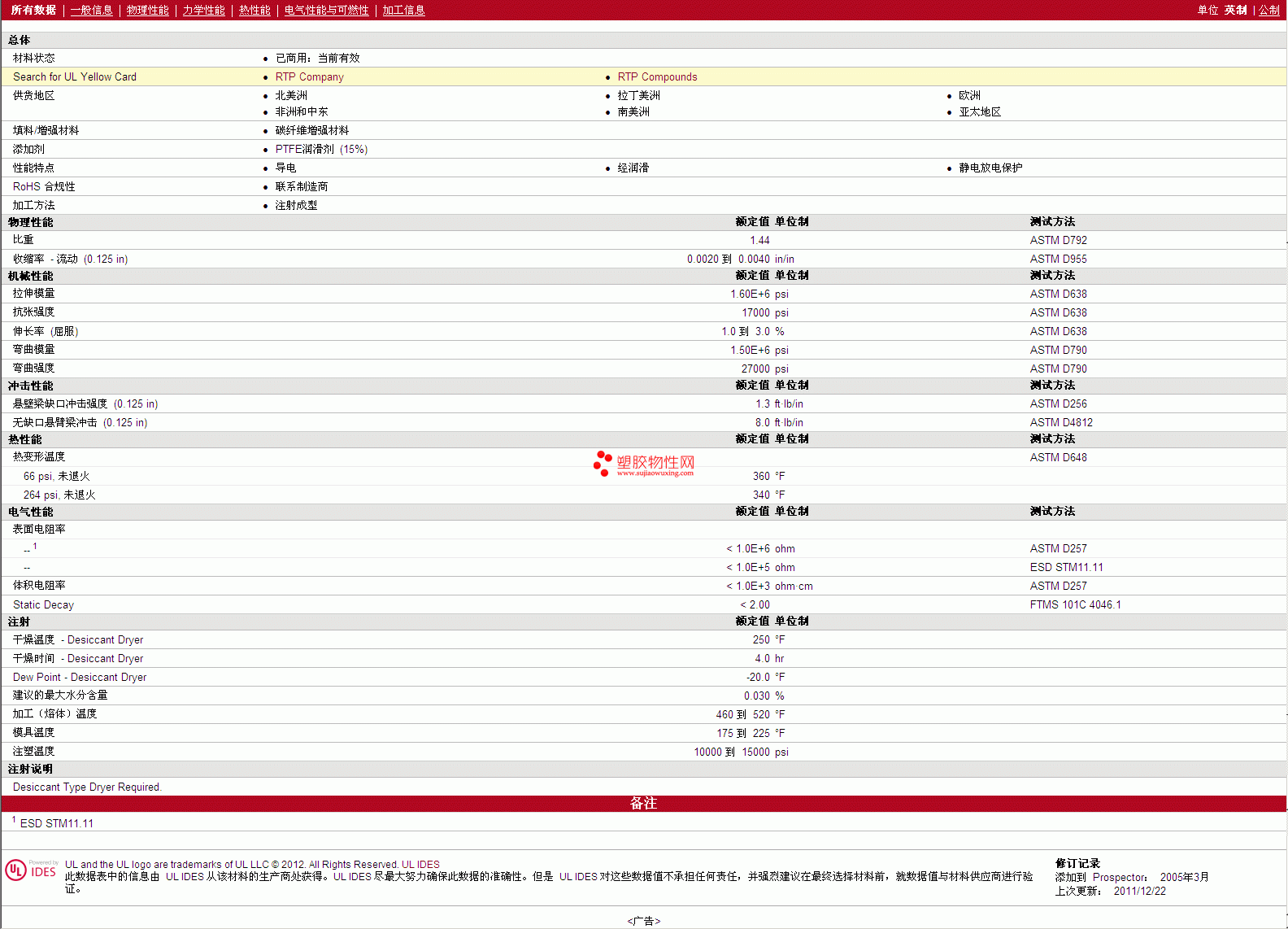Image resolution: width=1288 pixels, height=929 pixels.
Task: Switch to 电气性能与可燃性 tab
Action: (x=326, y=10)
